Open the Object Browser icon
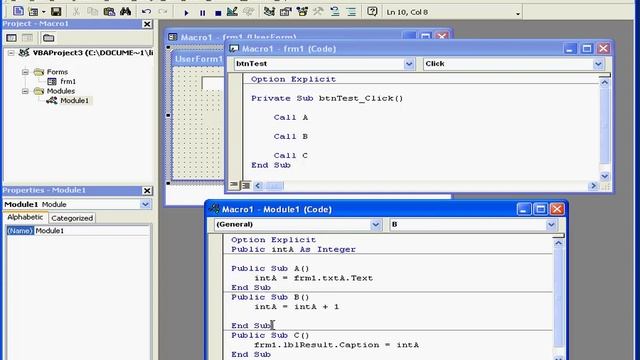 pyautogui.click(x=302, y=12)
